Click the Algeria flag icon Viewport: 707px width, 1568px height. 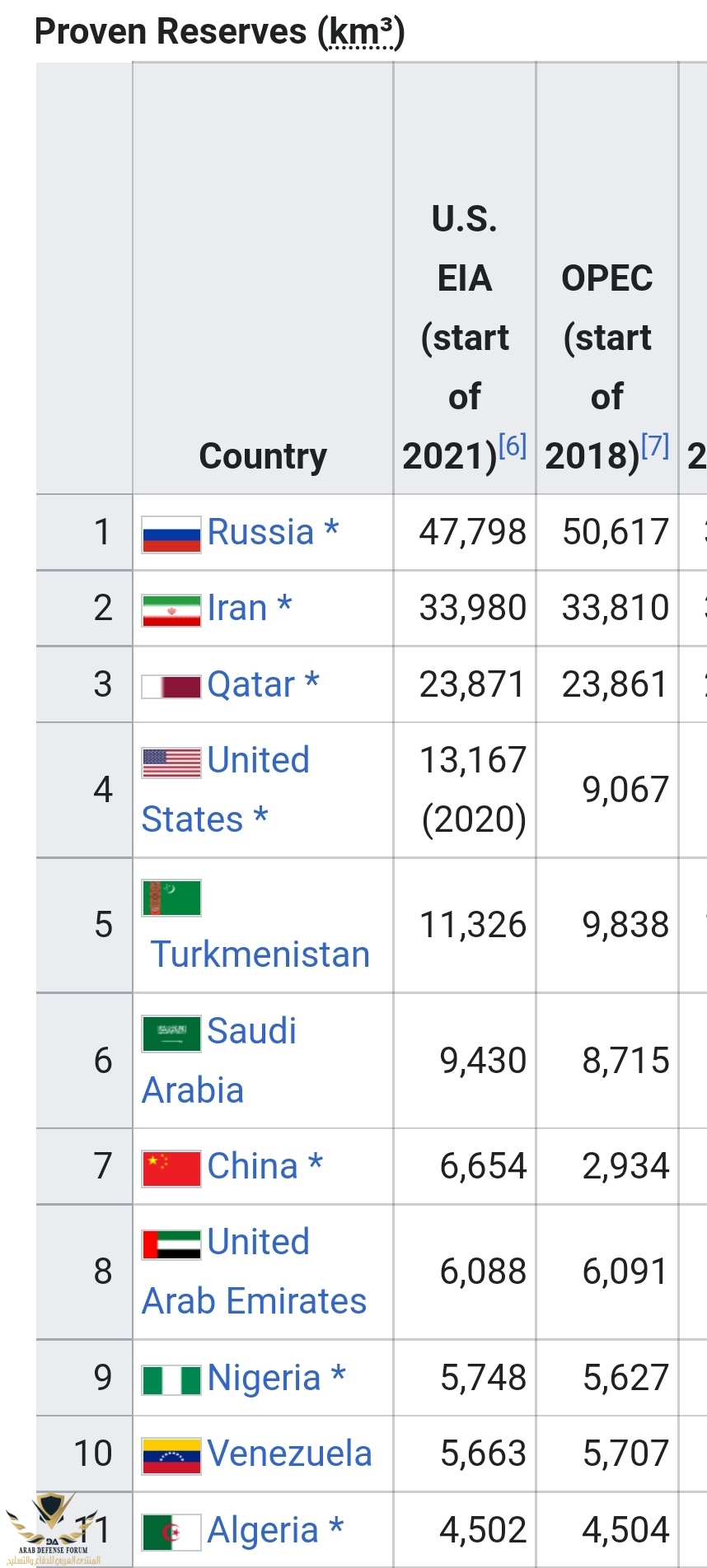tap(171, 1532)
